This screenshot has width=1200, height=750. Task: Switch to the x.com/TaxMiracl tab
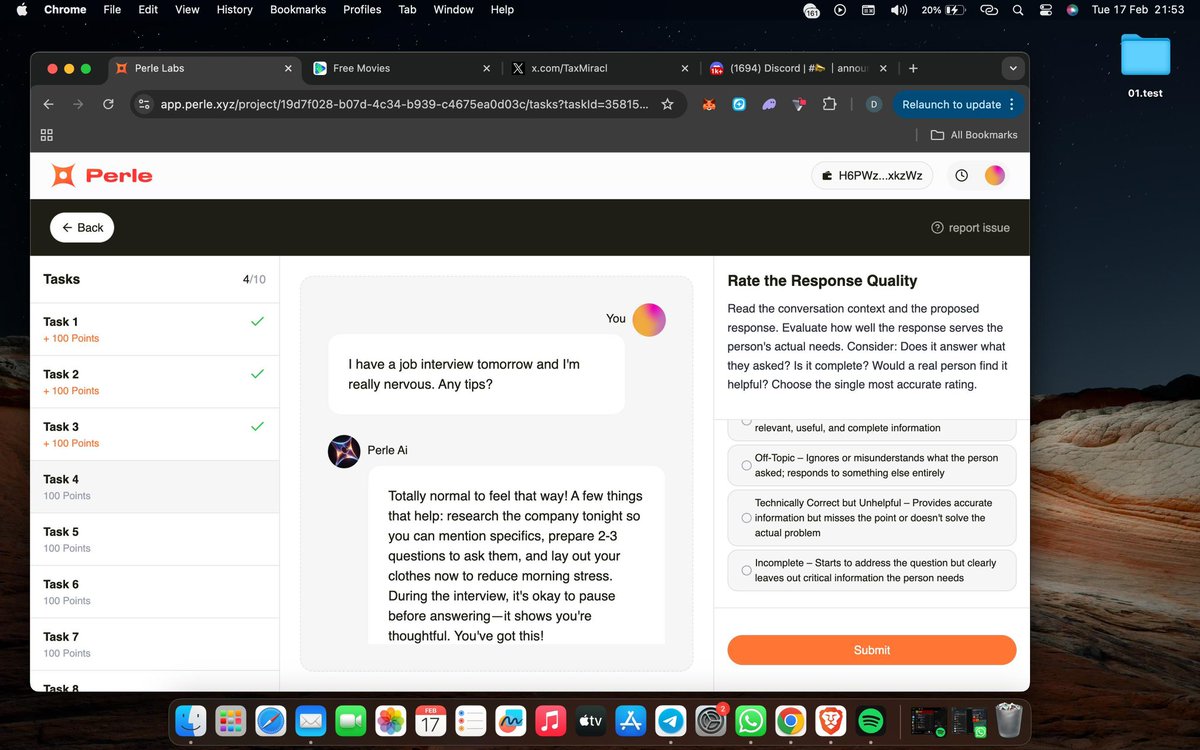(x=598, y=68)
